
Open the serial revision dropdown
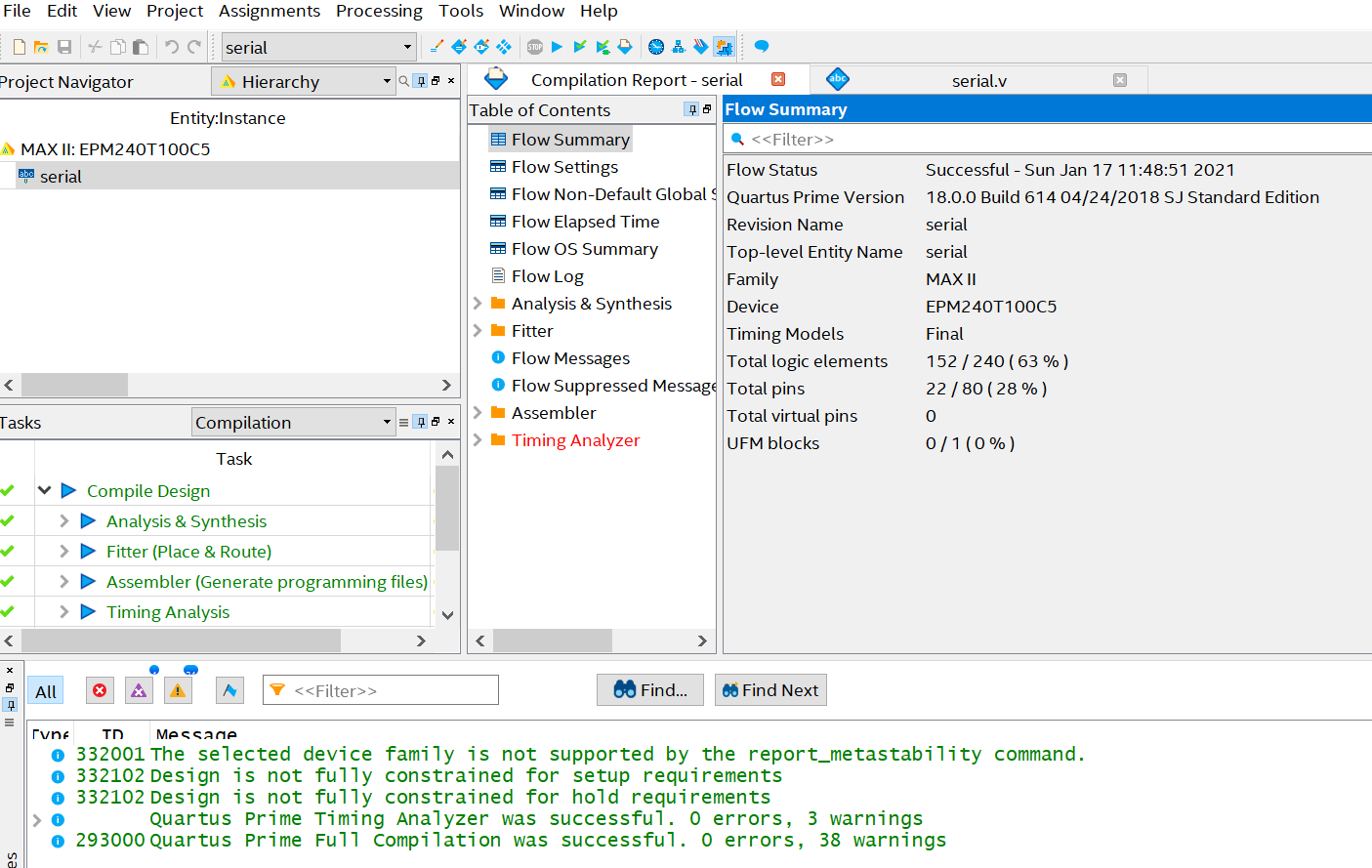coord(318,47)
